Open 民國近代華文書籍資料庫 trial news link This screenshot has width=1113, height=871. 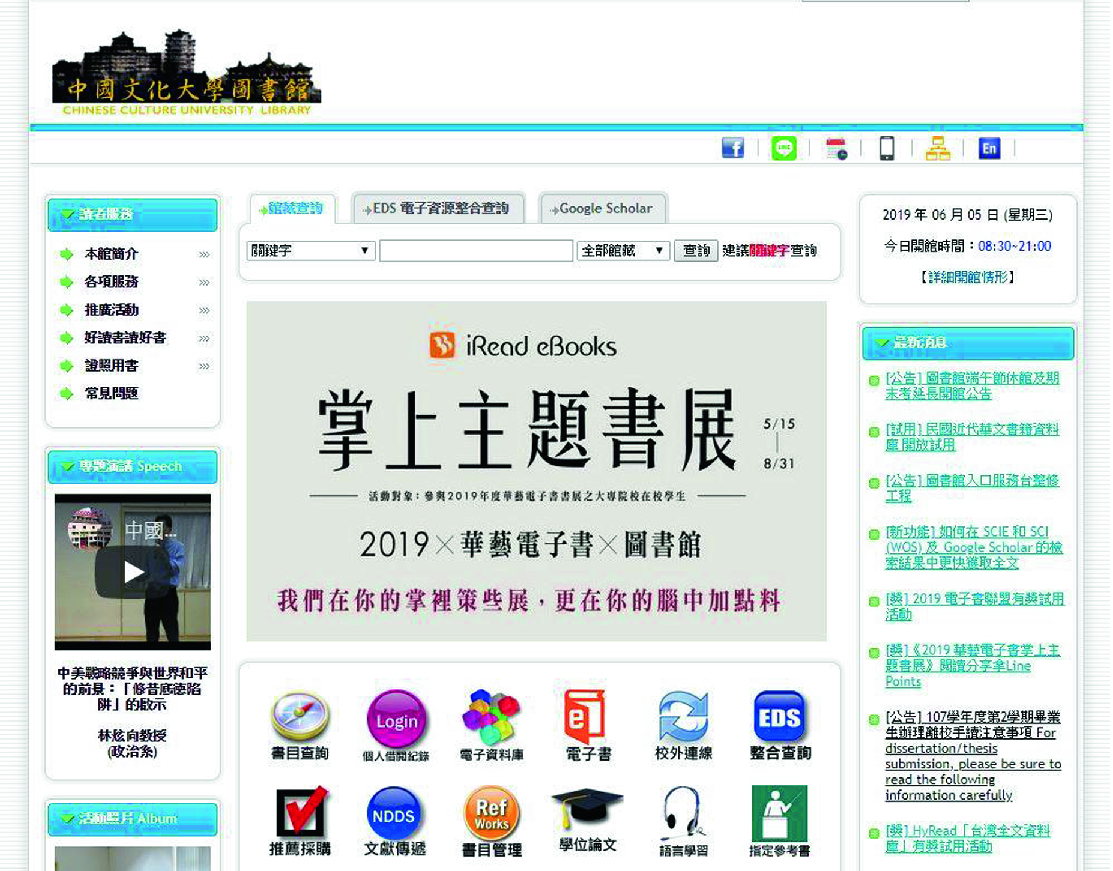tap(972, 437)
